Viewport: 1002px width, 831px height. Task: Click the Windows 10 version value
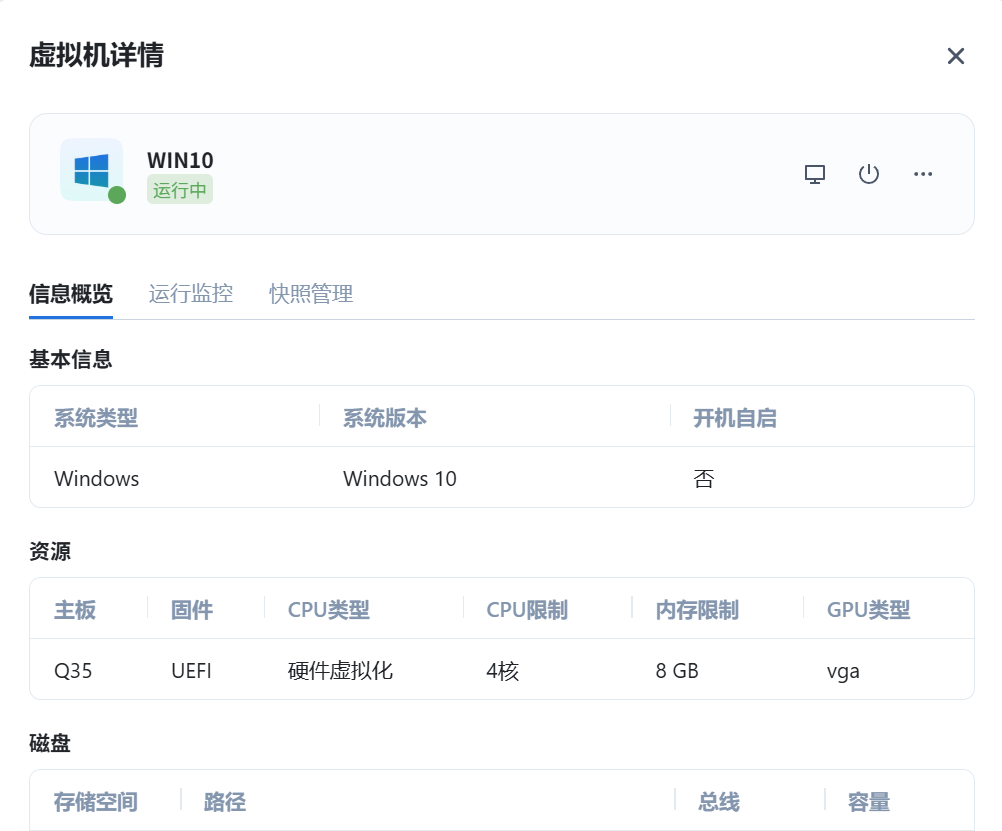tap(400, 479)
